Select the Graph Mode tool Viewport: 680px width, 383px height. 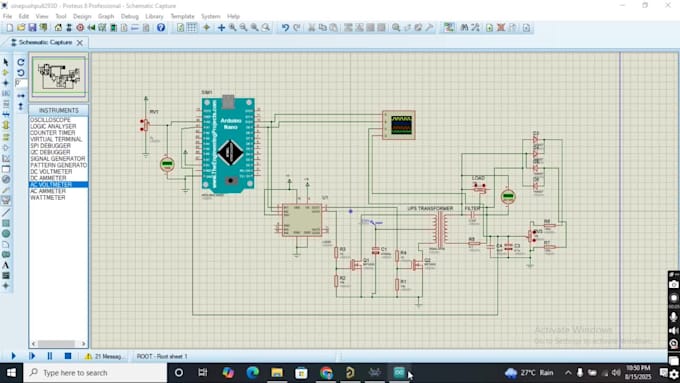6,158
